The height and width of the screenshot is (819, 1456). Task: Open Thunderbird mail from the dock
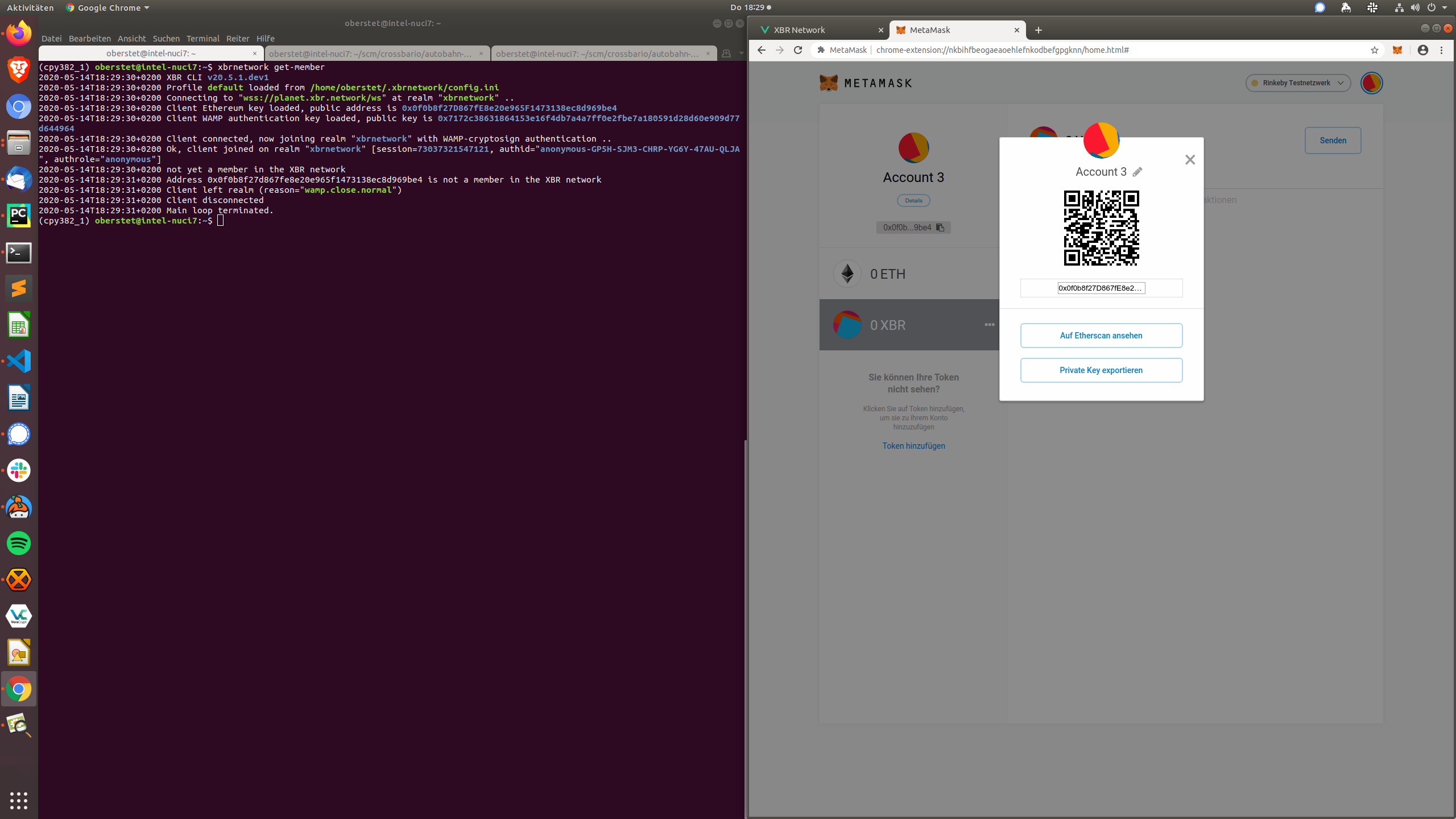[x=19, y=179]
